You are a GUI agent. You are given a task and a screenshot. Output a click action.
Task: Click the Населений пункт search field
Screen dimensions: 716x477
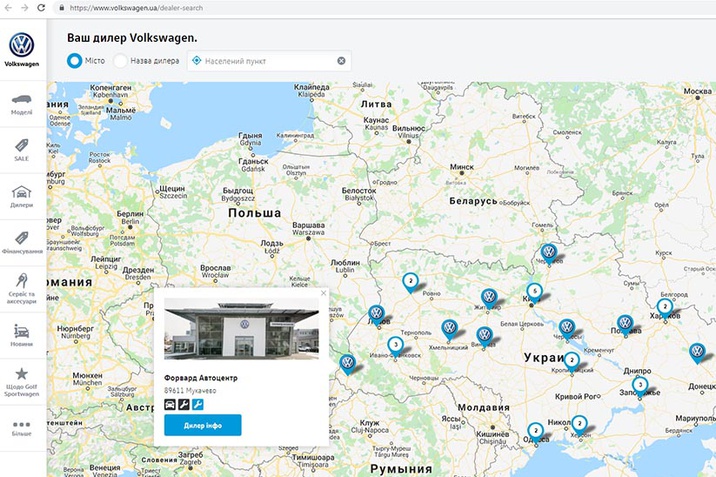pos(269,61)
